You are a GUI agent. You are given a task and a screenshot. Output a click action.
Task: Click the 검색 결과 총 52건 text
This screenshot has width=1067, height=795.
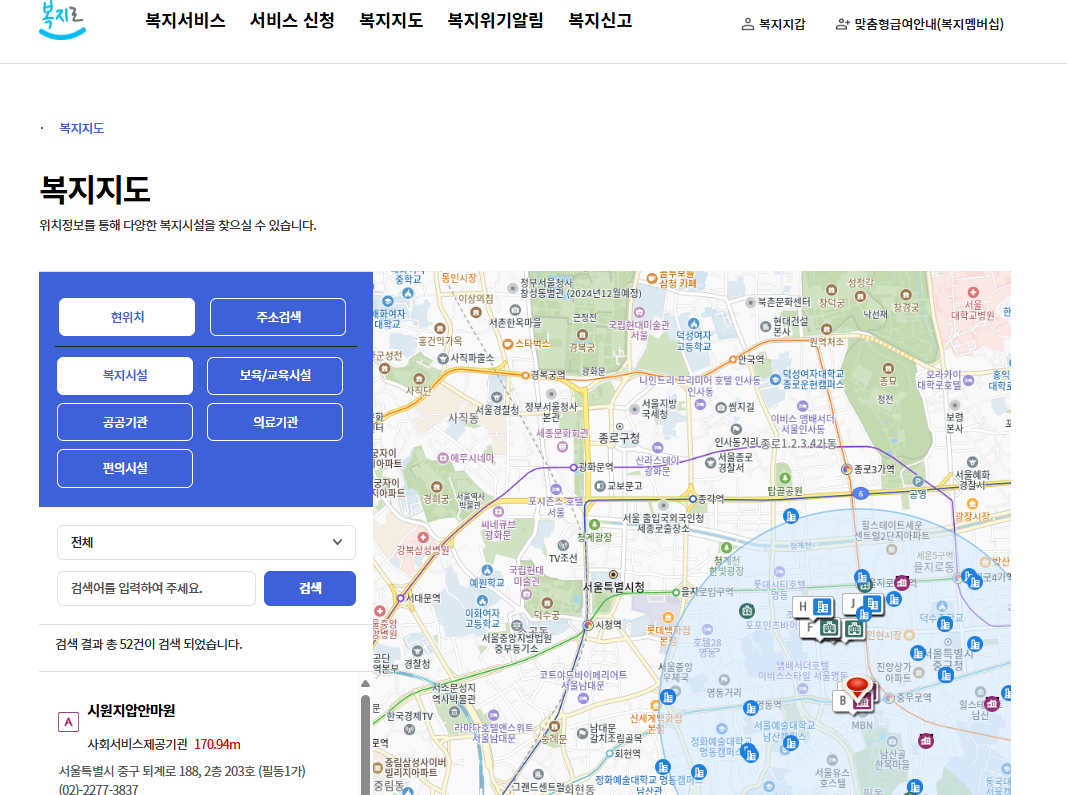point(148,644)
